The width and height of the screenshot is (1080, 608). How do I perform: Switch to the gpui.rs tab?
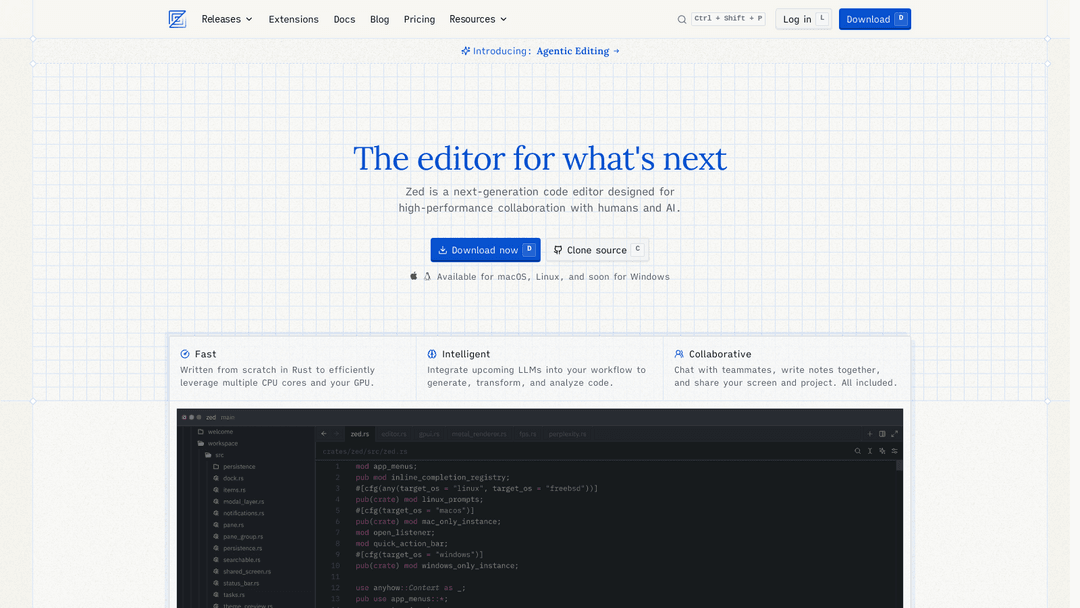point(429,434)
